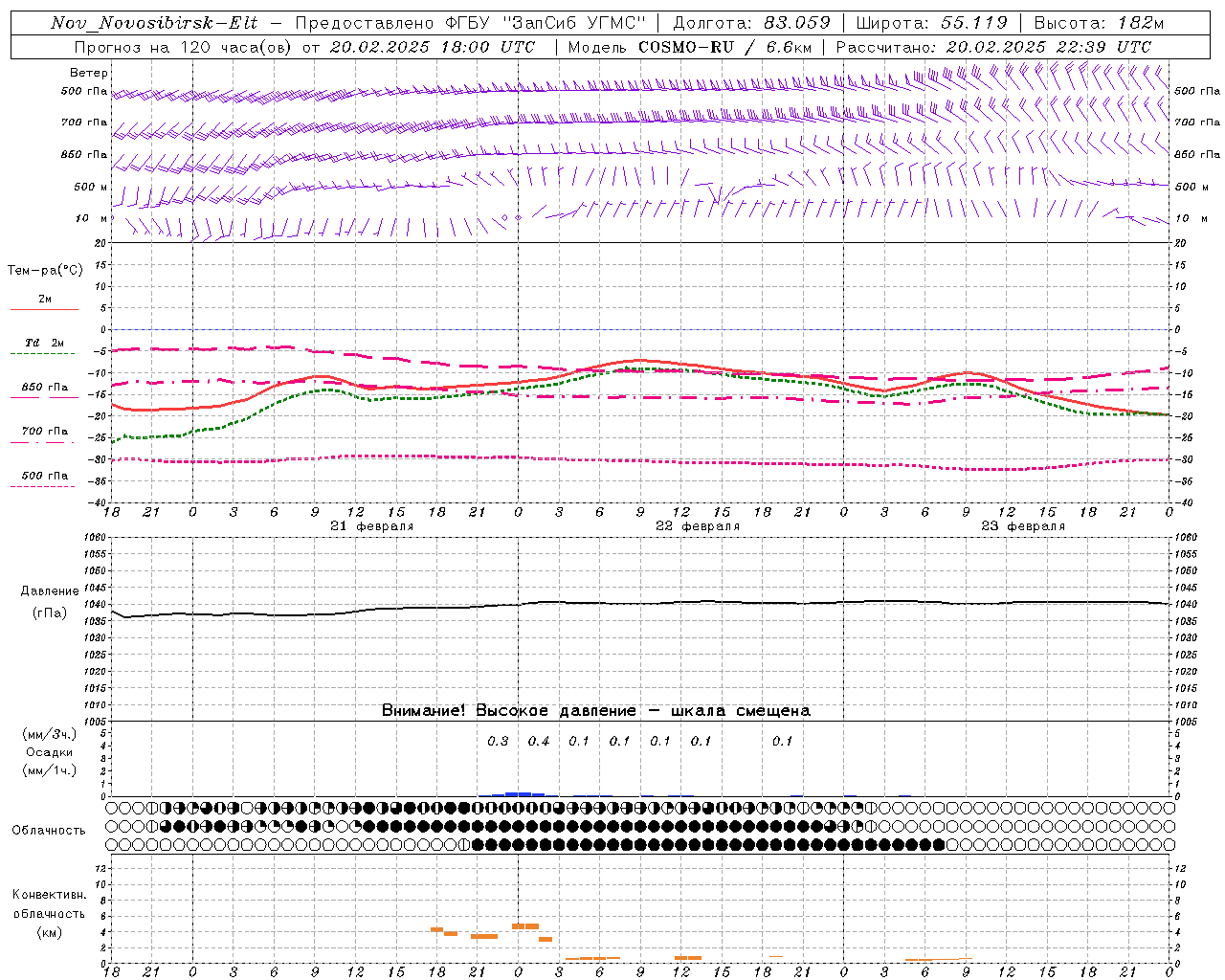Click the 23 февраля date label

coord(1023,526)
